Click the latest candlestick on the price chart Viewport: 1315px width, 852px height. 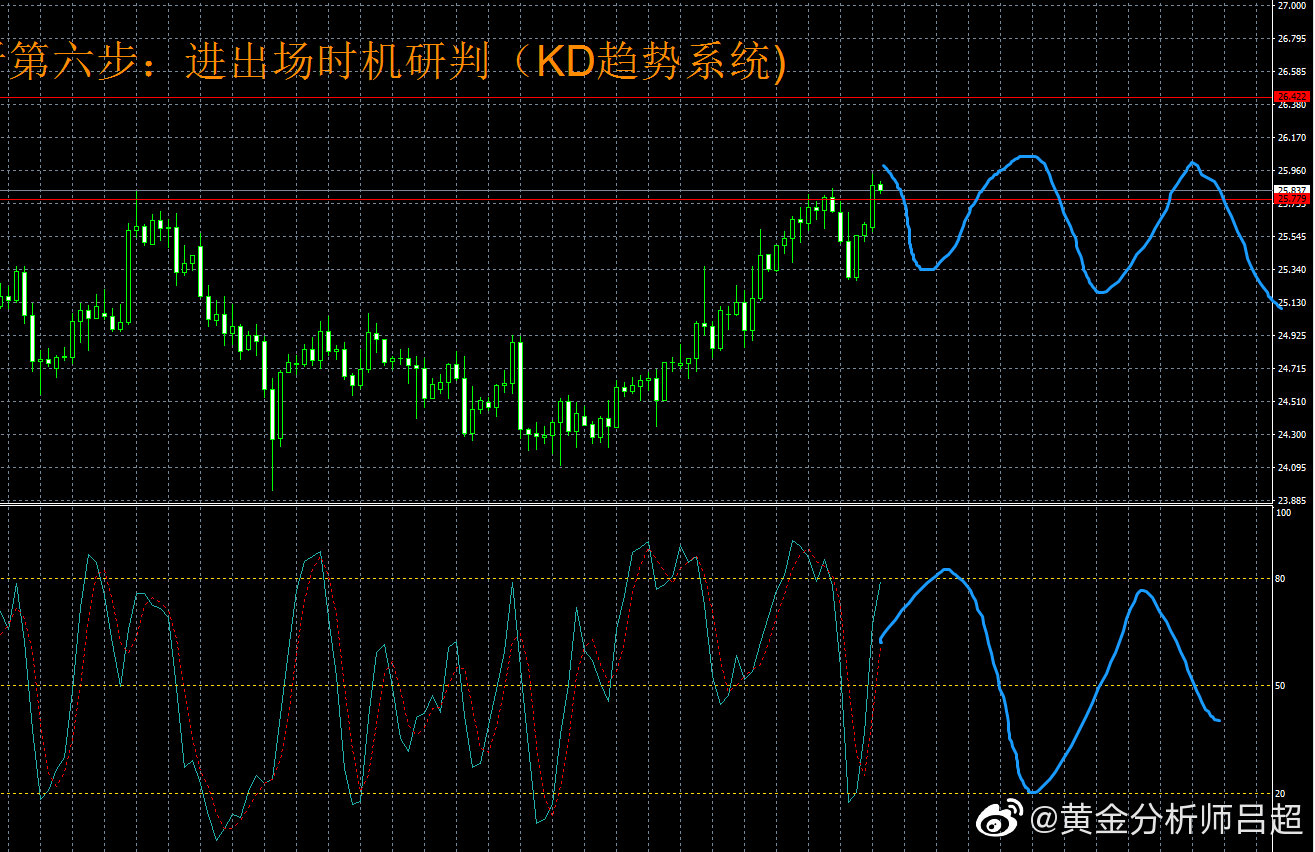pyautogui.click(x=880, y=187)
